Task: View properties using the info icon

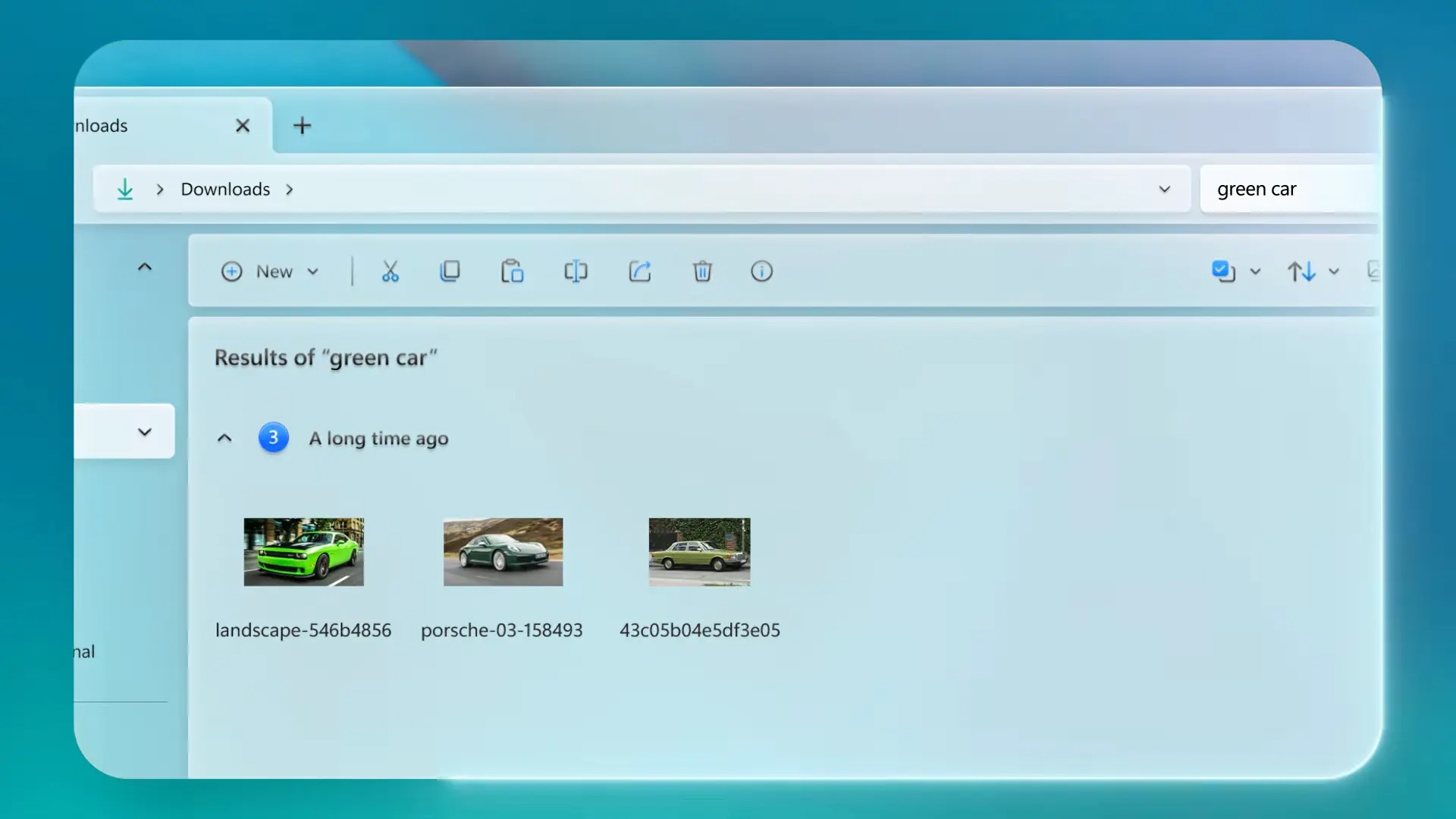Action: [761, 271]
